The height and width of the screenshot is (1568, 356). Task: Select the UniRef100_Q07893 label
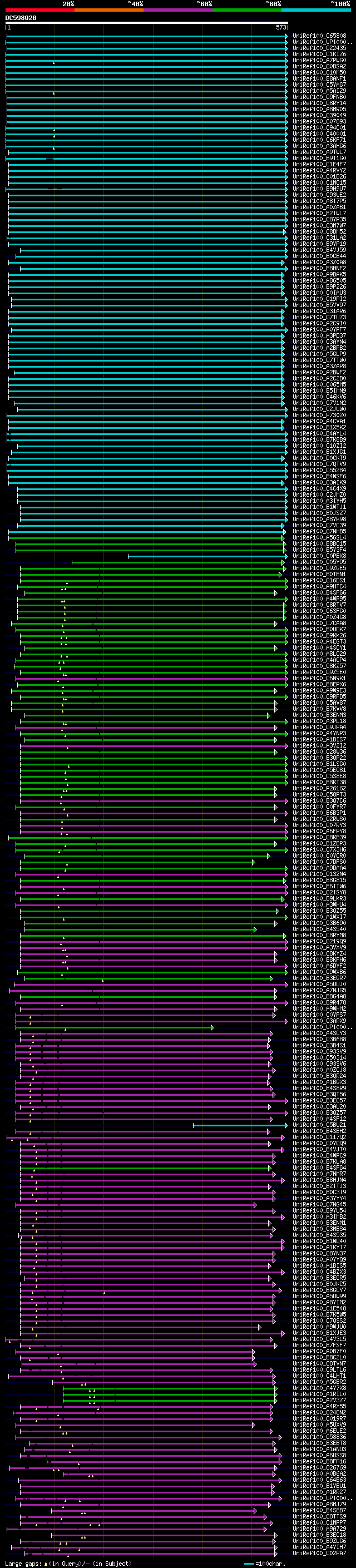click(319, 121)
